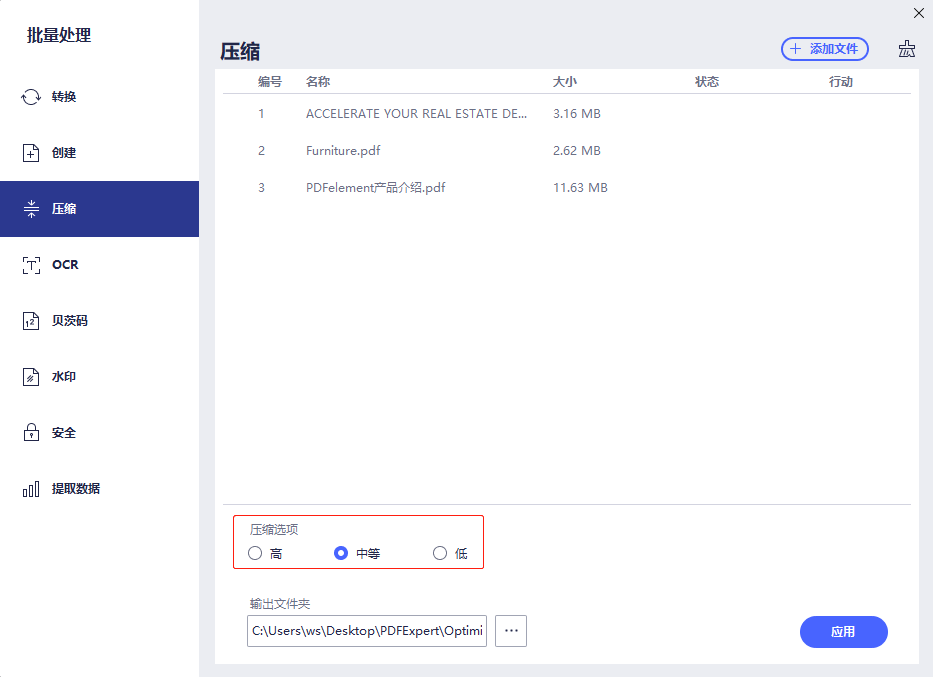Edit the output folder path field
Viewport: 933px width, 677px height.
click(x=366, y=631)
